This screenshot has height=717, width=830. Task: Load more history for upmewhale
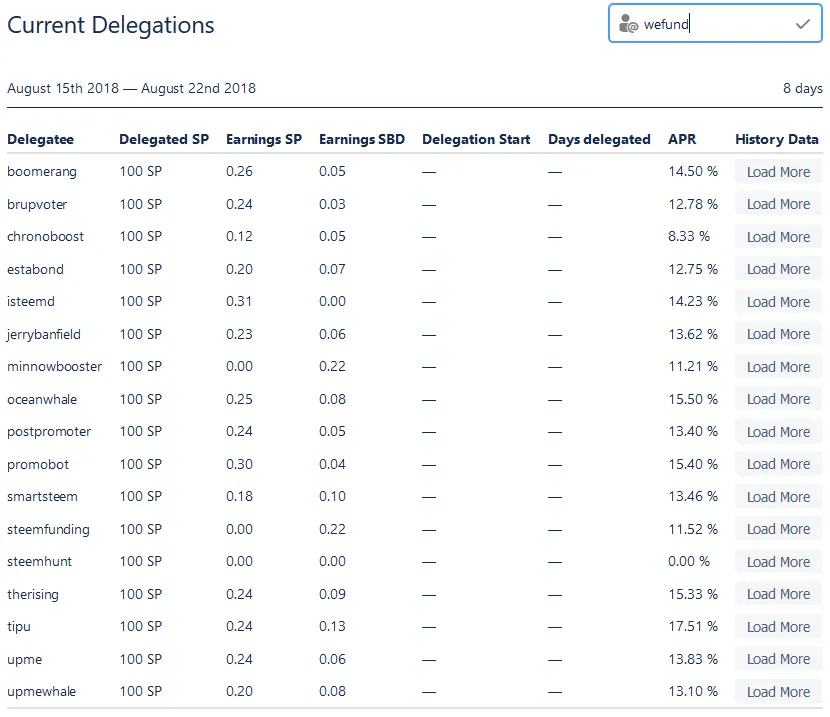tap(778, 692)
